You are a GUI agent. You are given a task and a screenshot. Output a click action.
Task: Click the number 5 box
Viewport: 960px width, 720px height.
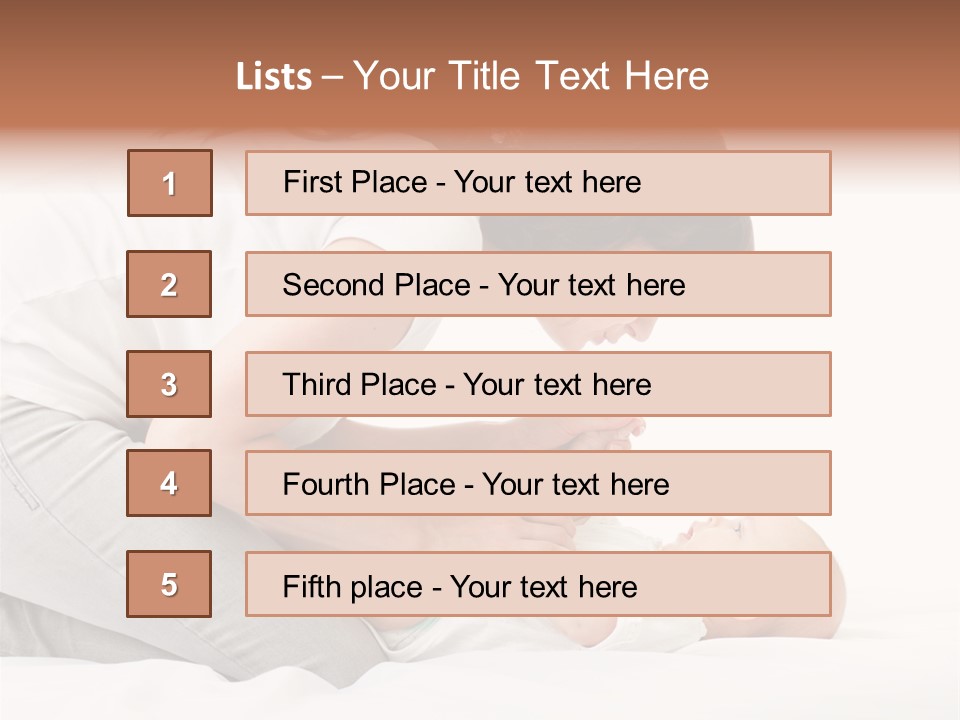pyautogui.click(x=169, y=584)
